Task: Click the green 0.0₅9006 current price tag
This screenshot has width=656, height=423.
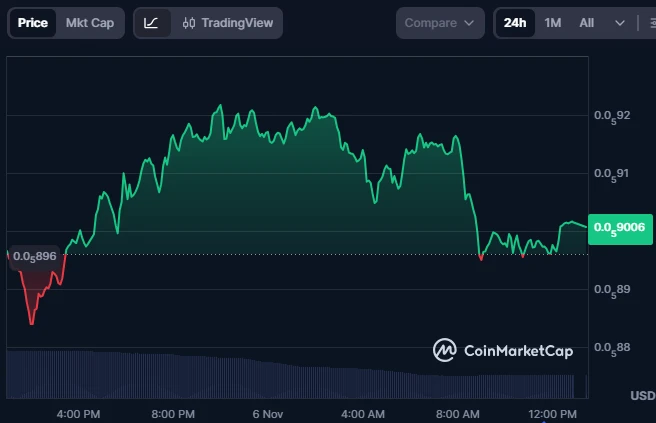Action: click(621, 228)
